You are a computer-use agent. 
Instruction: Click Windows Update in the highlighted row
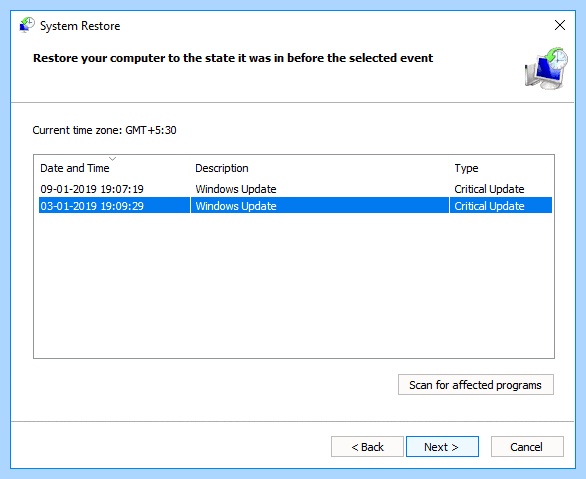[x=236, y=206]
